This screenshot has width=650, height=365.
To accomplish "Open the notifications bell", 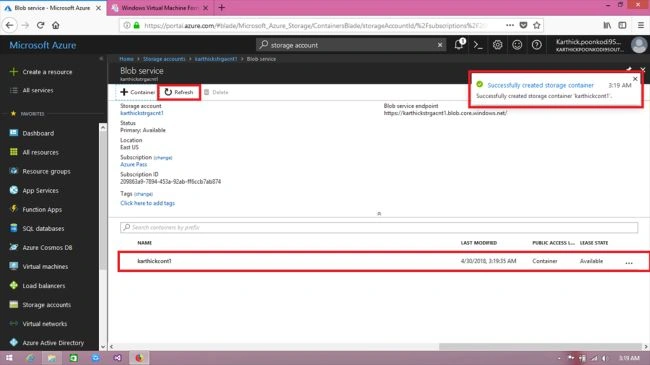I will (x=458, y=45).
